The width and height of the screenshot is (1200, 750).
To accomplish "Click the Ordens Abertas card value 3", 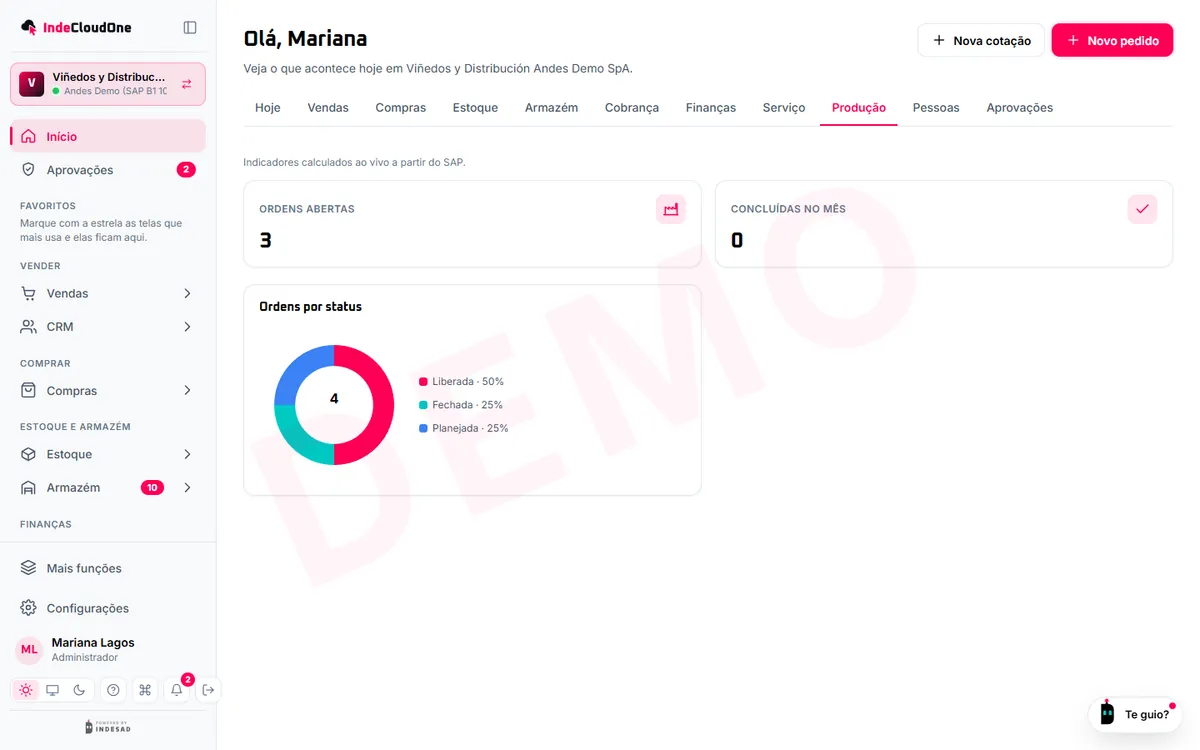I will (265, 240).
